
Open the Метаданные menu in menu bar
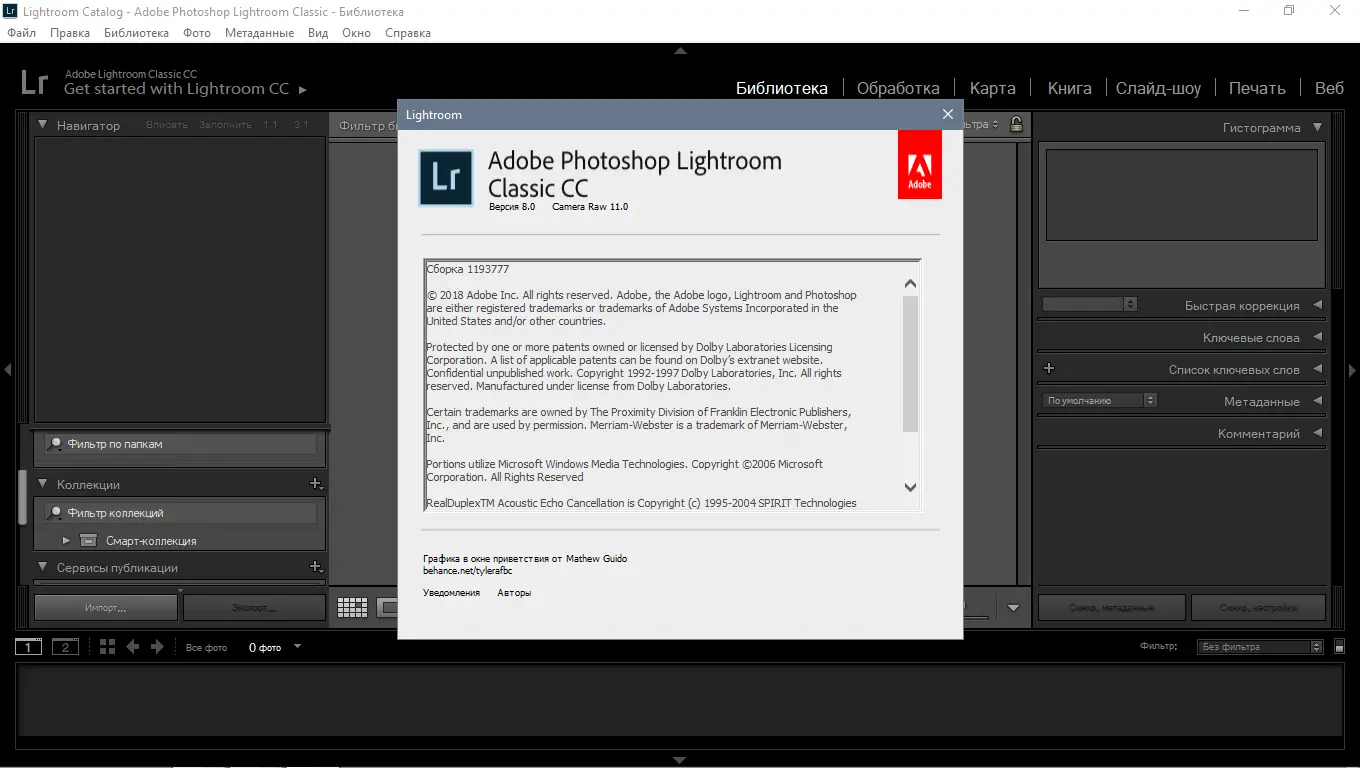pos(259,33)
